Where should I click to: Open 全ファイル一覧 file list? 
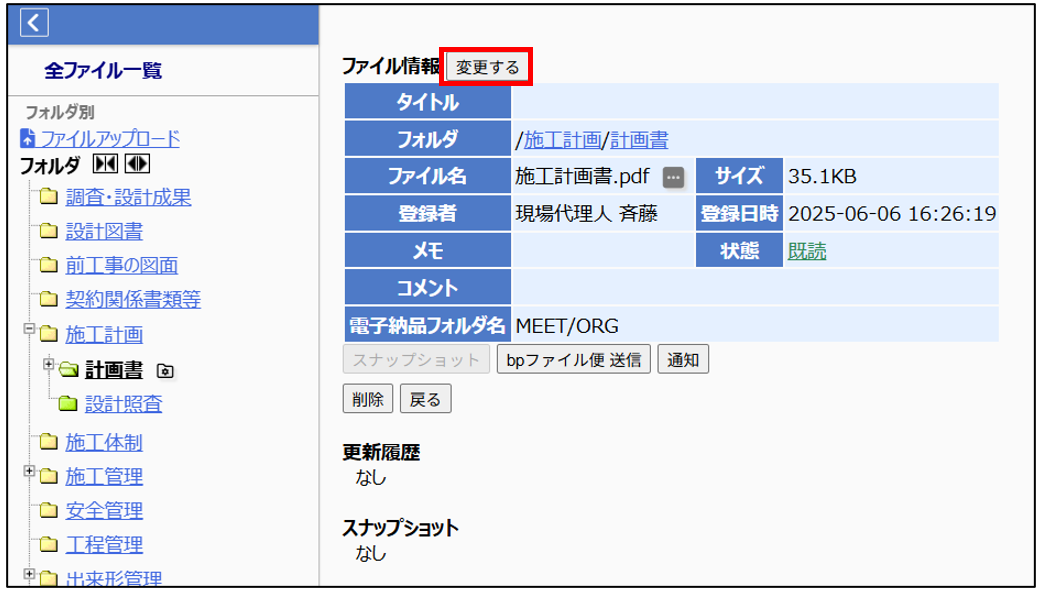(103, 71)
